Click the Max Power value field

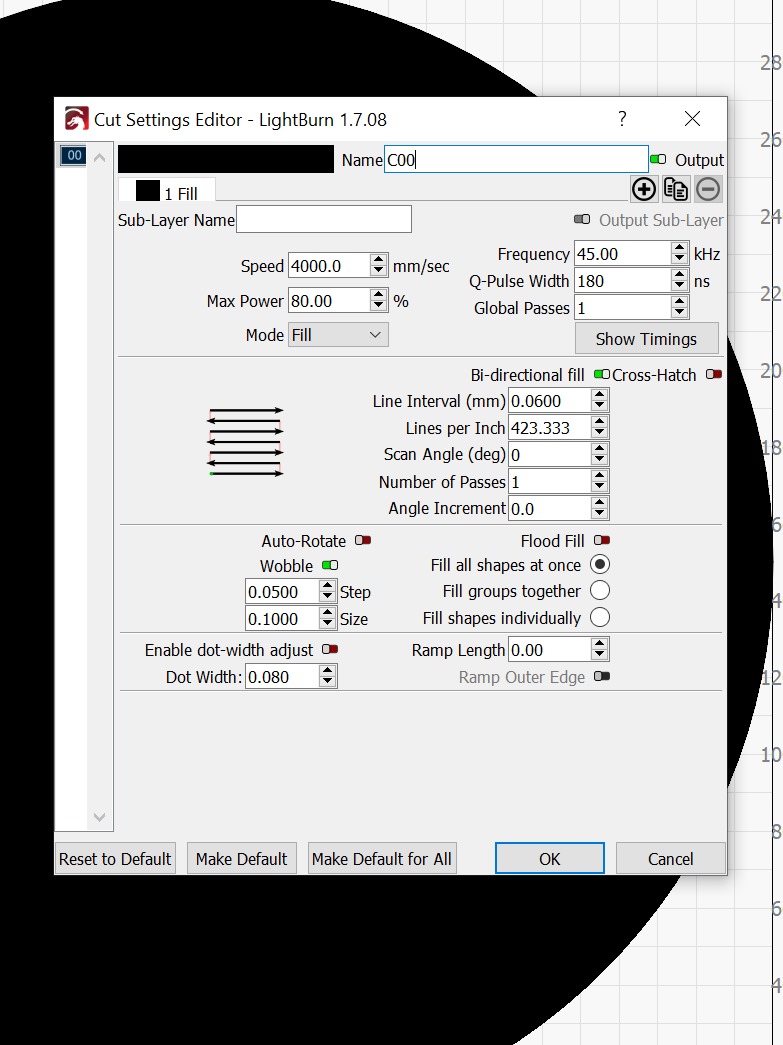pos(329,301)
